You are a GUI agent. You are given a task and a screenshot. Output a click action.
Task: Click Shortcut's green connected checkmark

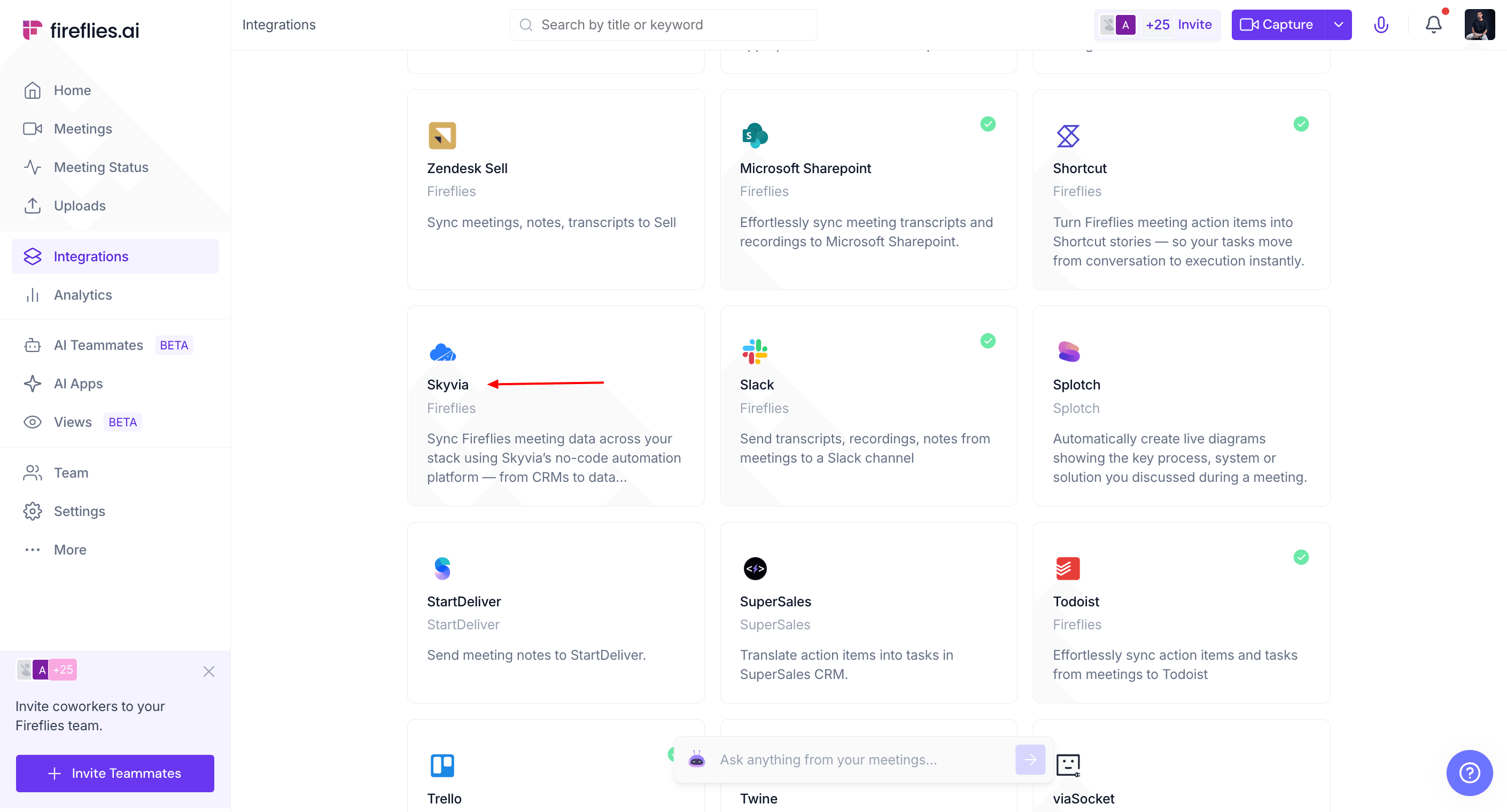(x=1301, y=124)
